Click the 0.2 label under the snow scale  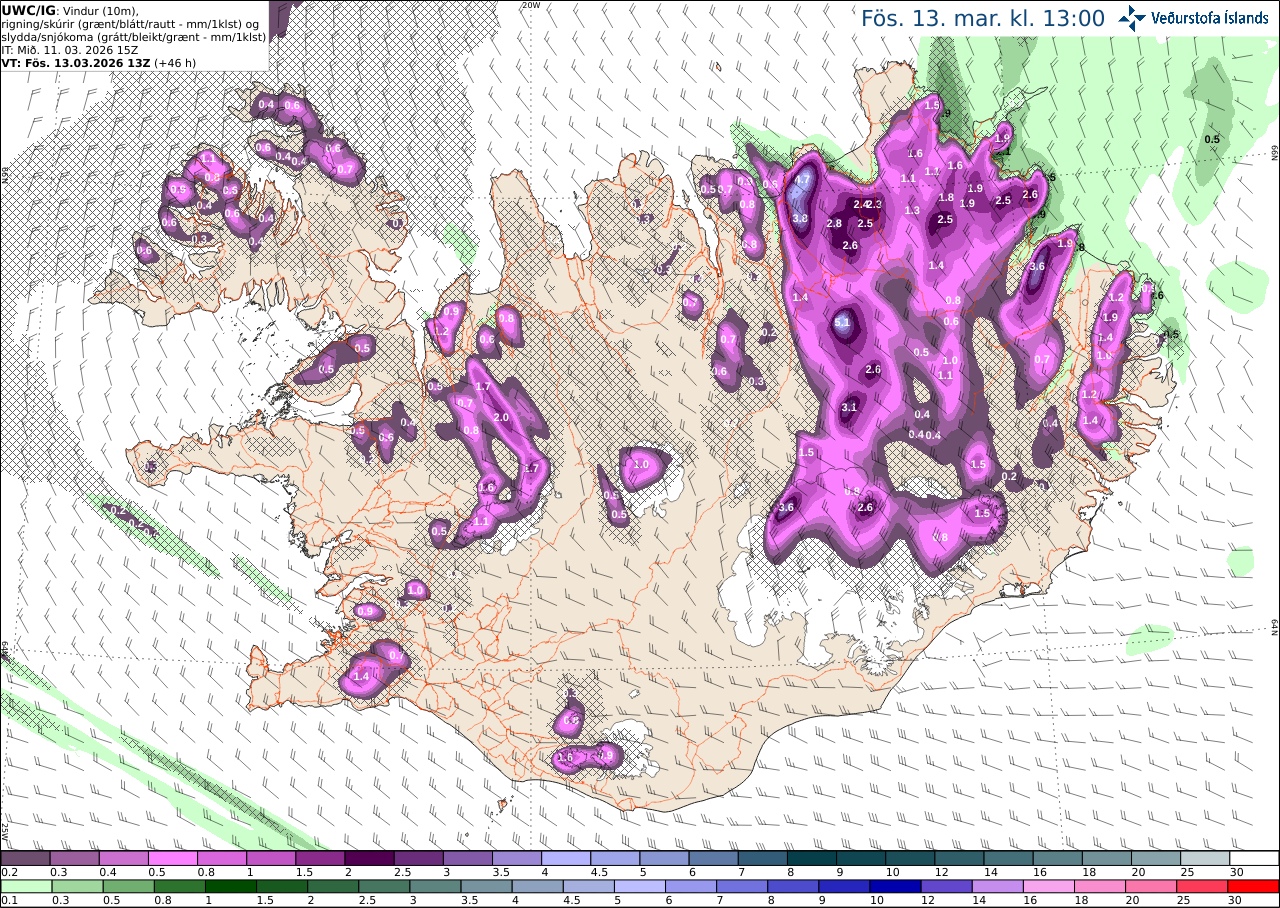click(x=9, y=872)
